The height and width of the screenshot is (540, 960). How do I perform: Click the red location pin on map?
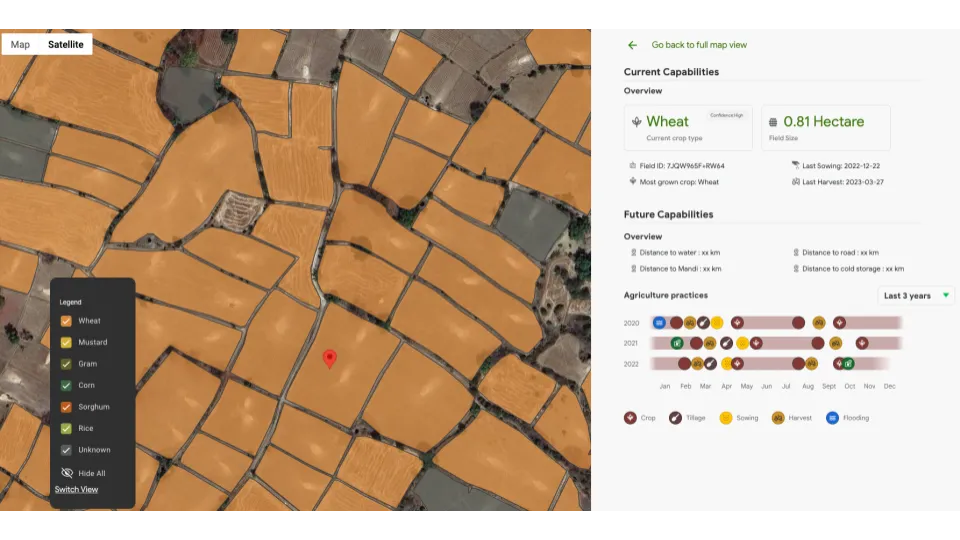pos(330,358)
